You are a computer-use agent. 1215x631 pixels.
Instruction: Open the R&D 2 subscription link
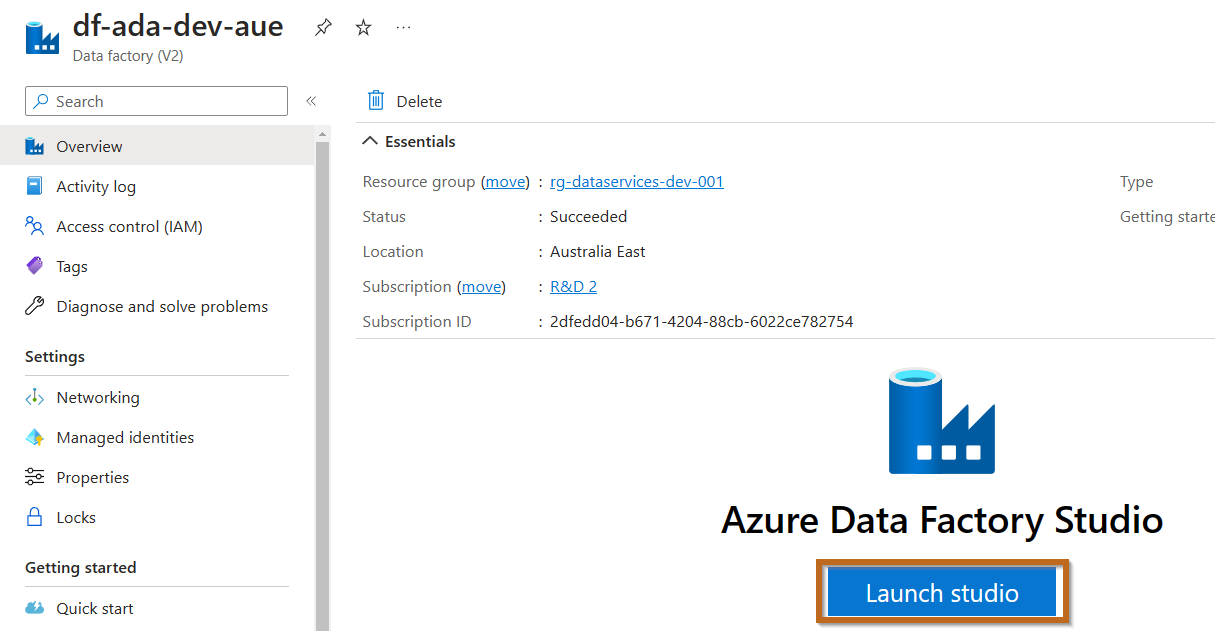573,286
